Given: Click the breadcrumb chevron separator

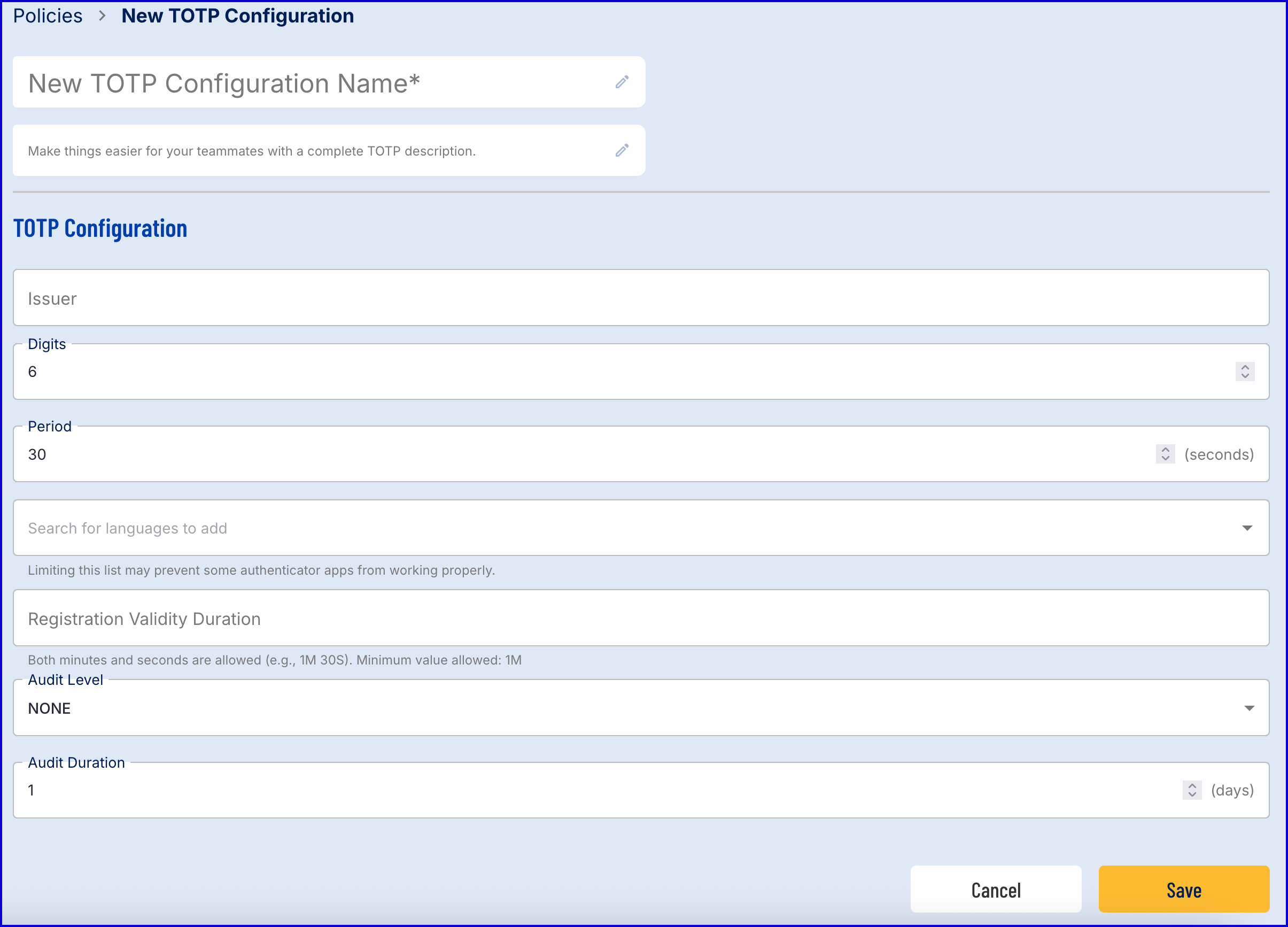Looking at the screenshot, I should click(x=102, y=16).
